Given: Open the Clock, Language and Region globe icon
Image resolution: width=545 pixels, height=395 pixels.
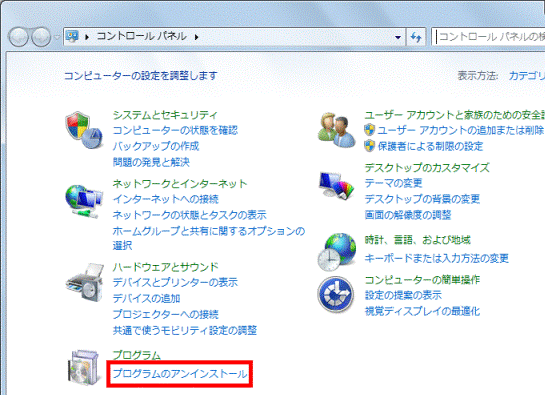Looking at the screenshot, I should point(336,252).
